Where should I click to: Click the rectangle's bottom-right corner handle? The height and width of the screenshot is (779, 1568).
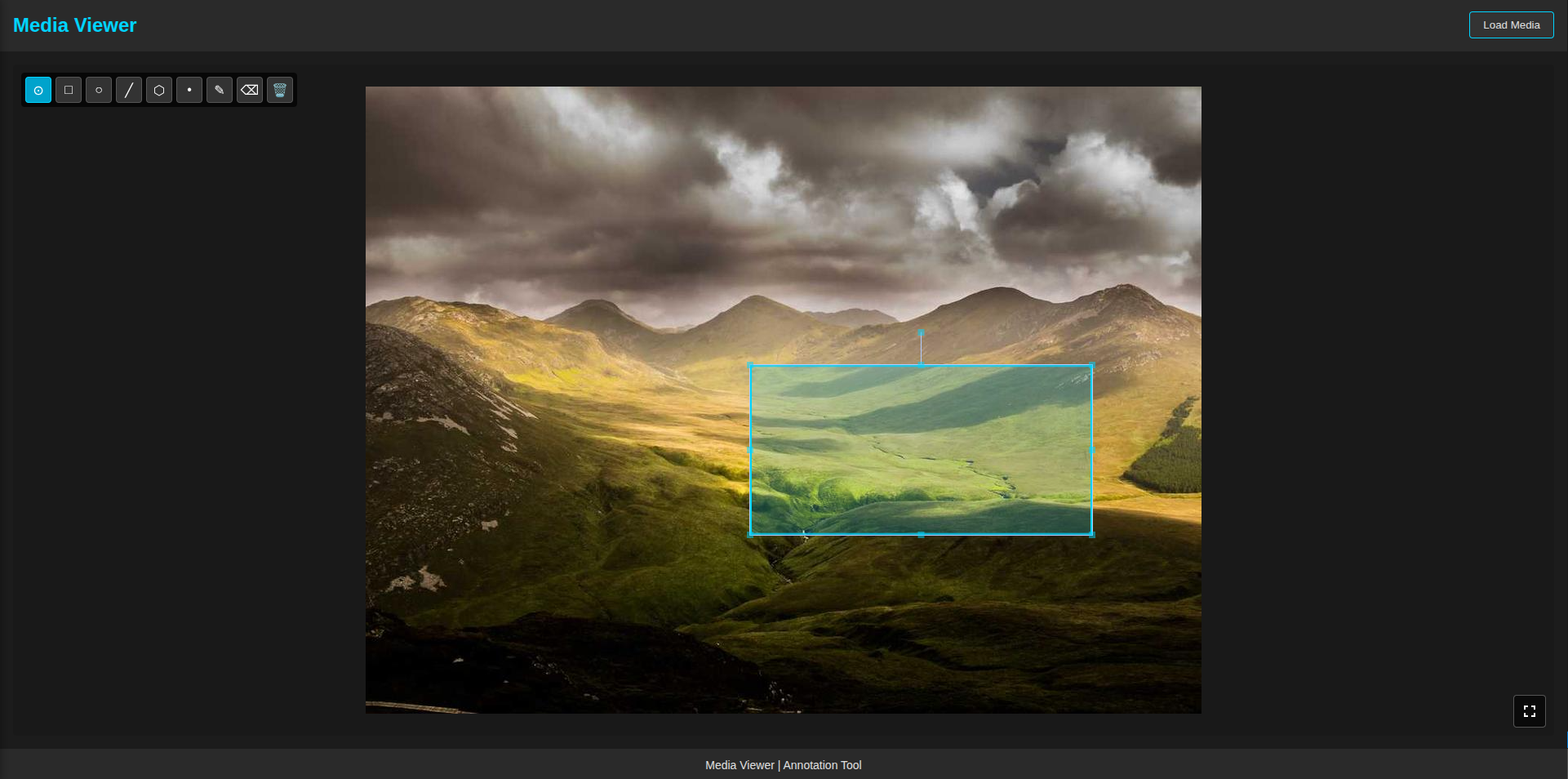pyautogui.click(x=1091, y=535)
